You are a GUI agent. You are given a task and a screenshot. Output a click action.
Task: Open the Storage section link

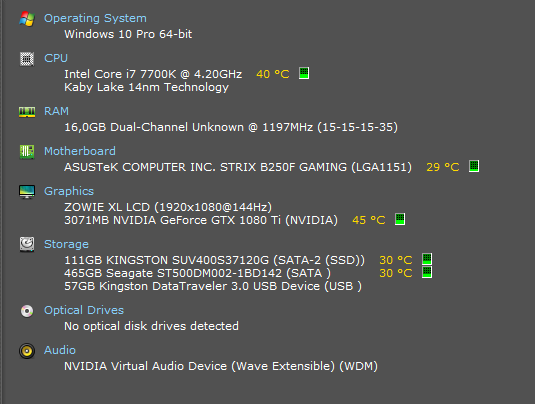point(66,244)
